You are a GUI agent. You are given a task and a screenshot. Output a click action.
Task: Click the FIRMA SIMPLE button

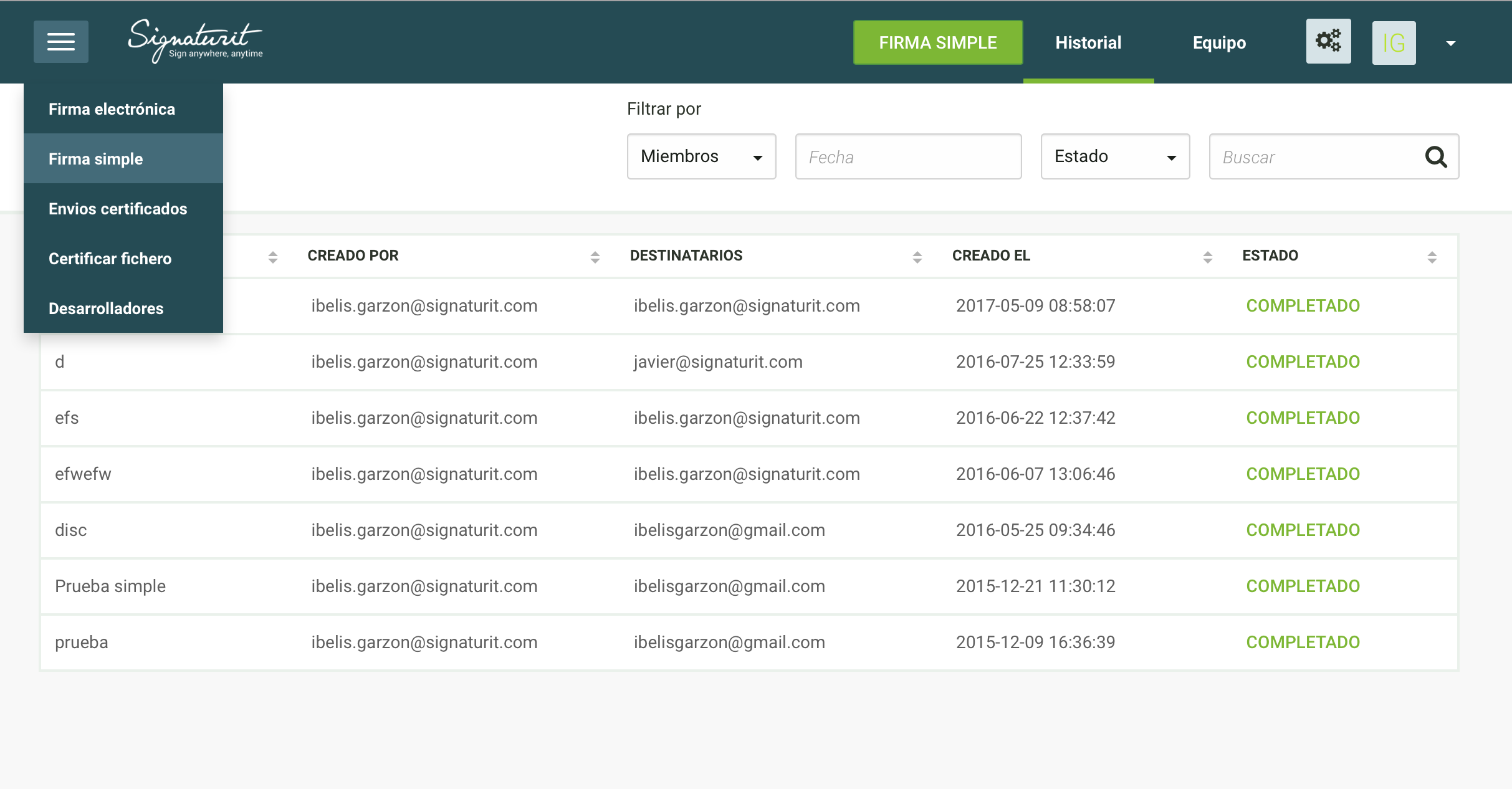pyautogui.click(x=938, y=42)
